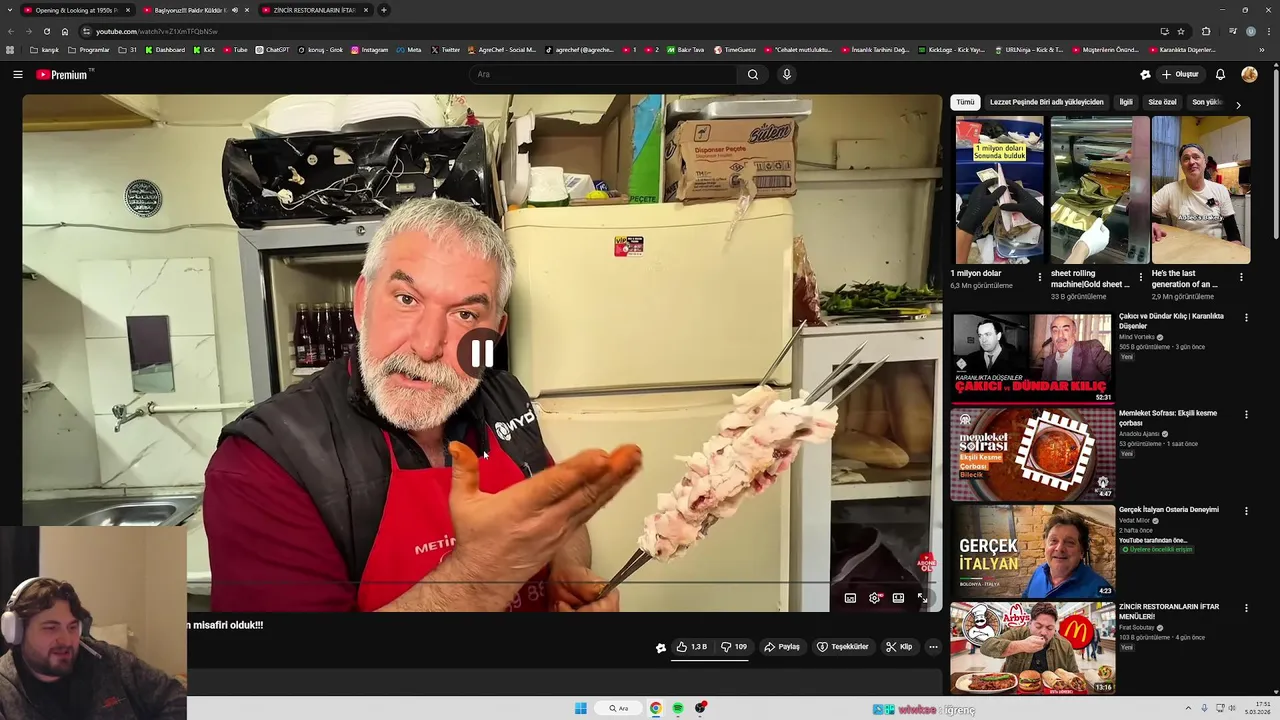1280x720 pixels.
Task: Open the Instagram bookmark
Action: pyautogui.click(x=370, y=50)
